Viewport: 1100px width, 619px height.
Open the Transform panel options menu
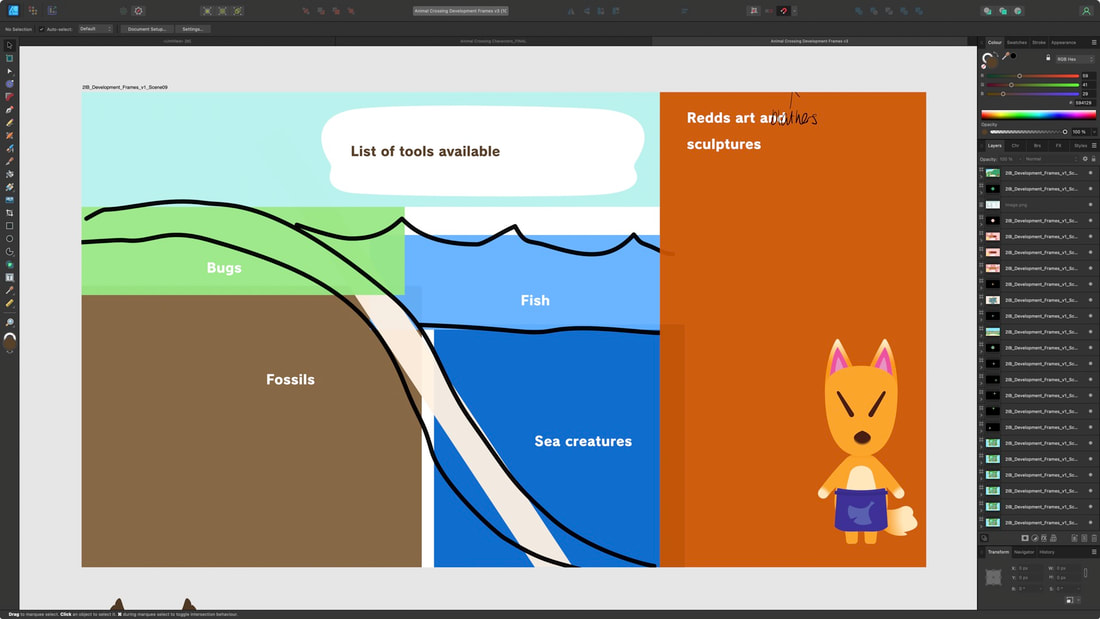tap(1094, 552)
